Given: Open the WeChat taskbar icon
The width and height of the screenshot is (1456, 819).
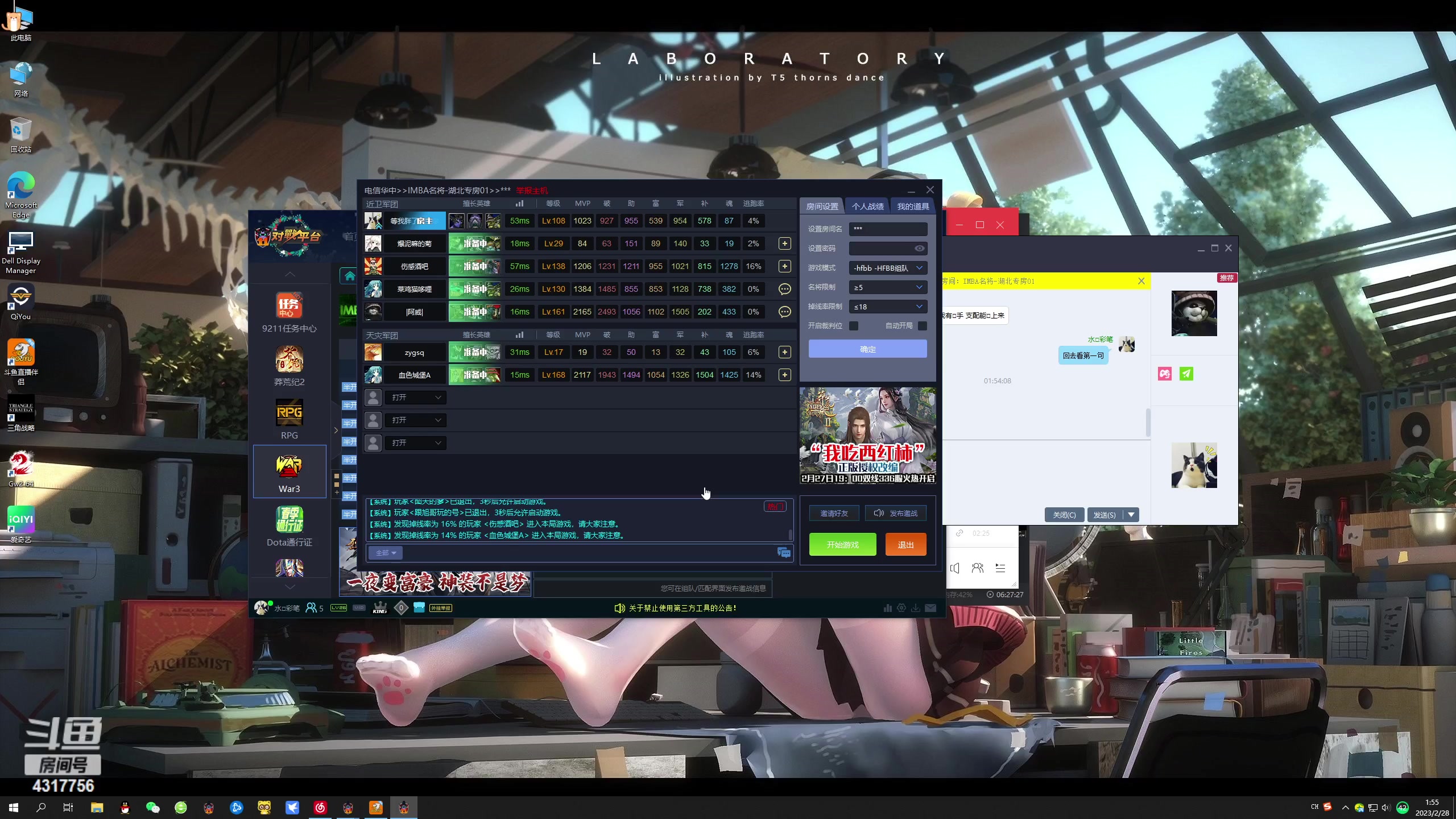Looking at the screenshot, I should pyautogui.click(x=153, y=807).
